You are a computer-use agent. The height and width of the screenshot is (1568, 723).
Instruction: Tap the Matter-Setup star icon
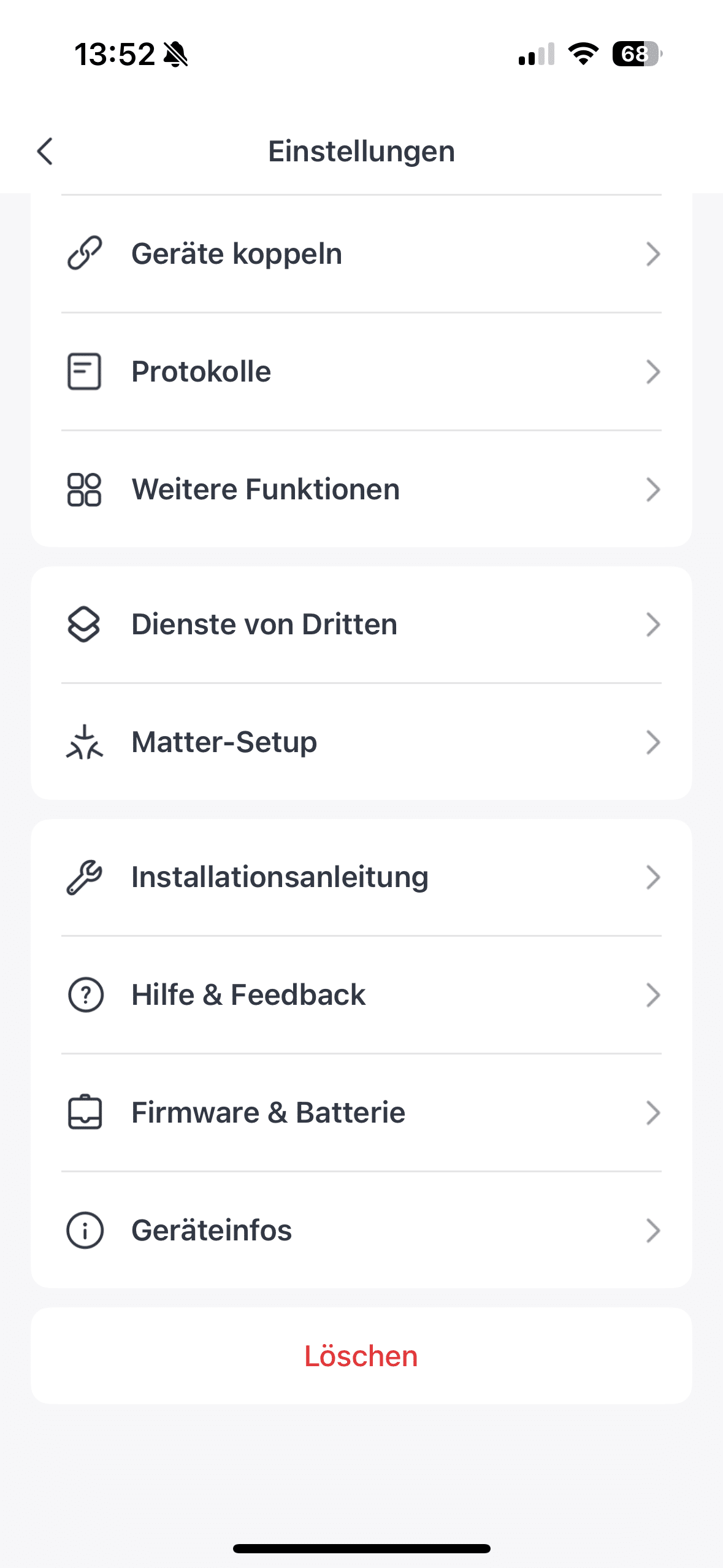coord(84,742)
